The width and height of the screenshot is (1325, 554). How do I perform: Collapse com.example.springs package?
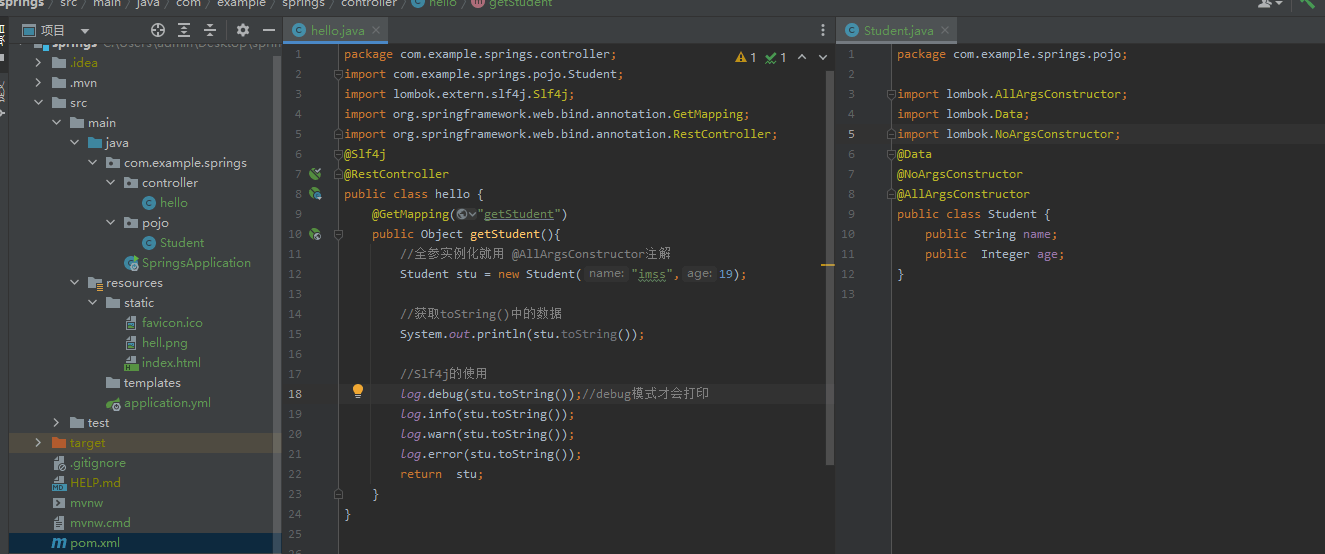[93, 163]
